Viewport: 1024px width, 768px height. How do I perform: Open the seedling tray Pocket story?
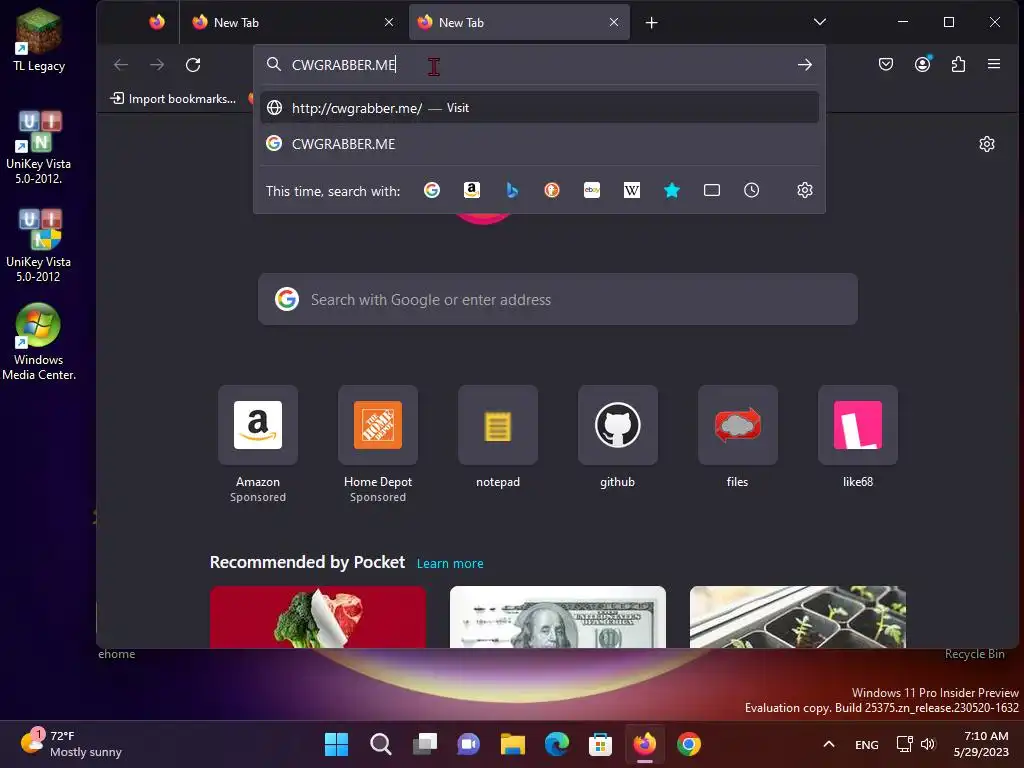tap(797, 616)
